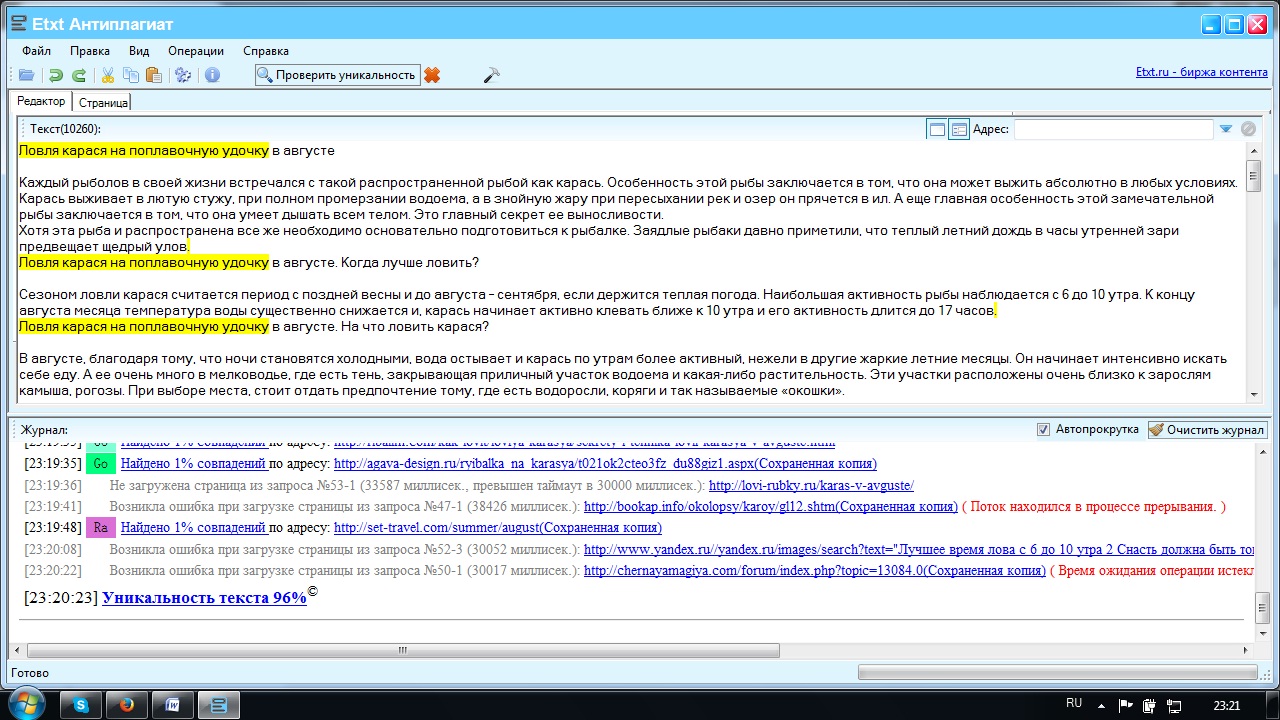Click the Проверить уникальность button
The width and height of the screenshot is (1280, 720).
[338, 75]
